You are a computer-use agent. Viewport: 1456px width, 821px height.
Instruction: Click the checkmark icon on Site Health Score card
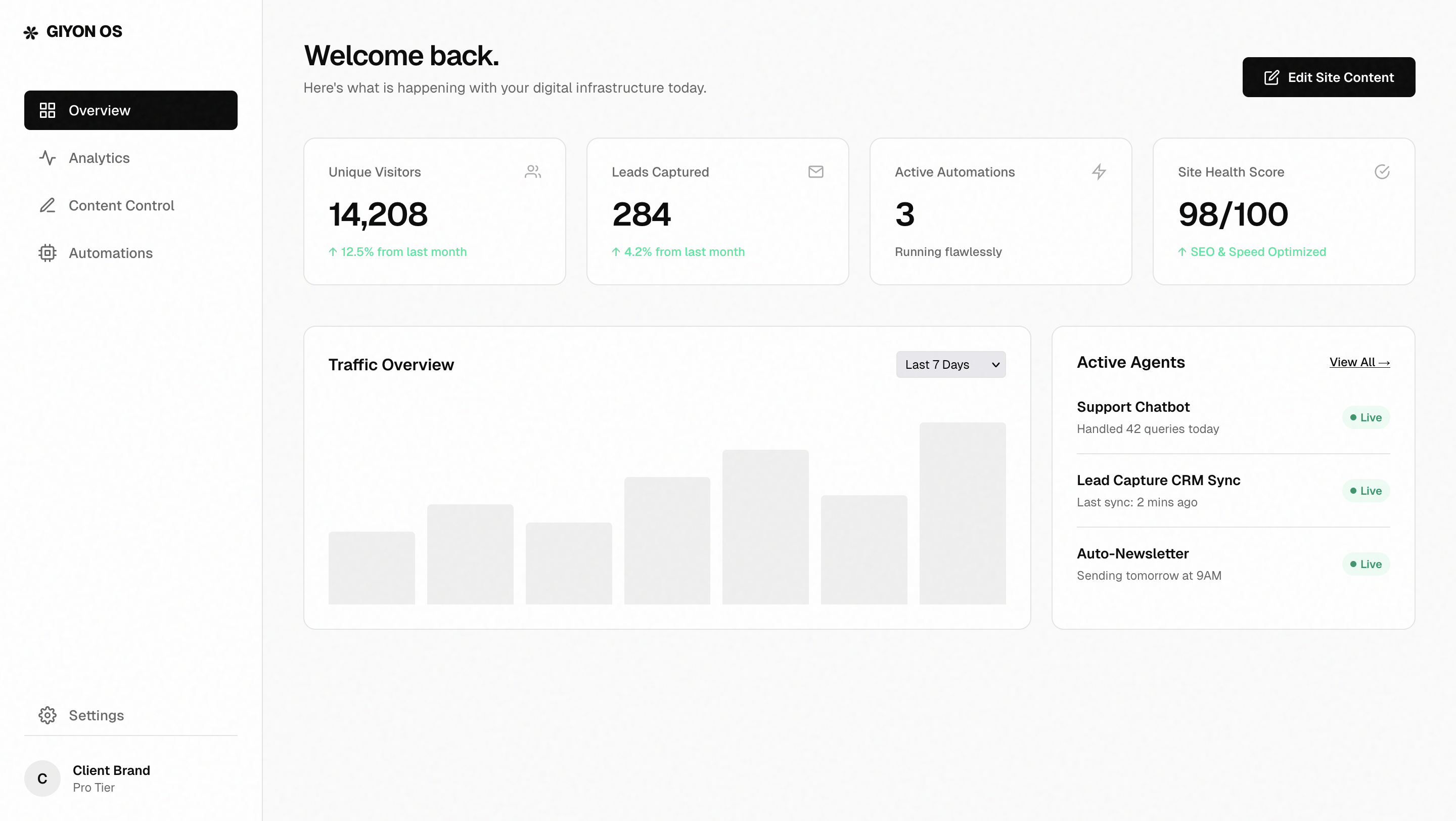tap(1382, 171)
